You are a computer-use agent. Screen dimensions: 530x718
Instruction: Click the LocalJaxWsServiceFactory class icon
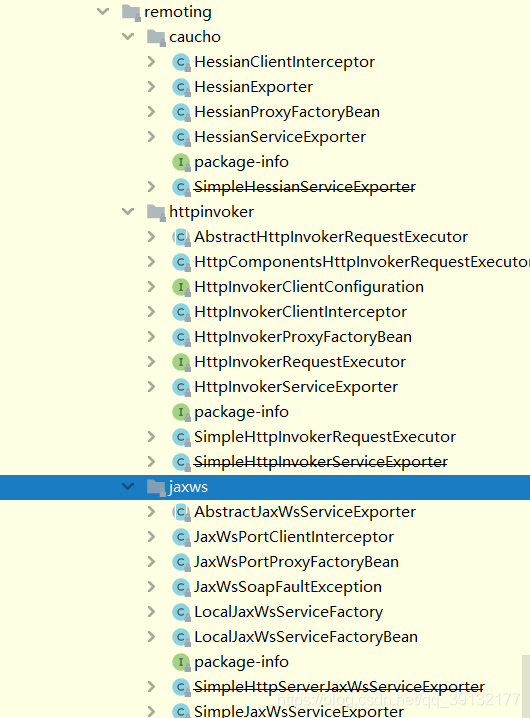[x=181, y=612]
